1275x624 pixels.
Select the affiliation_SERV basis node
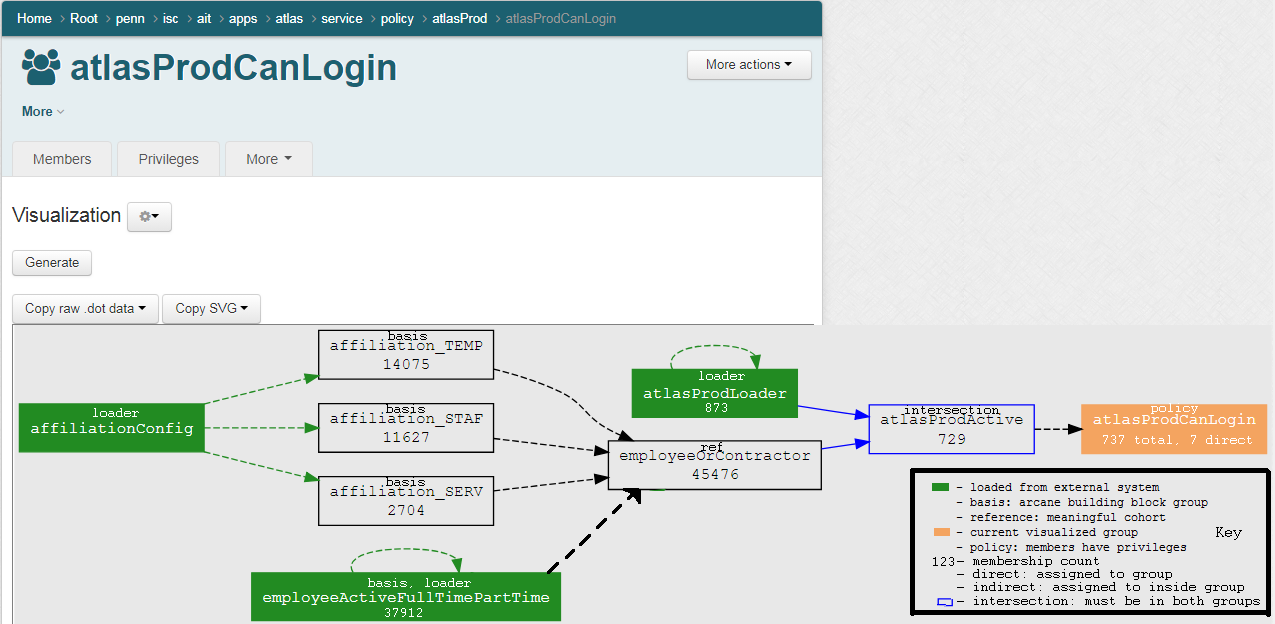tap(406, 500)
